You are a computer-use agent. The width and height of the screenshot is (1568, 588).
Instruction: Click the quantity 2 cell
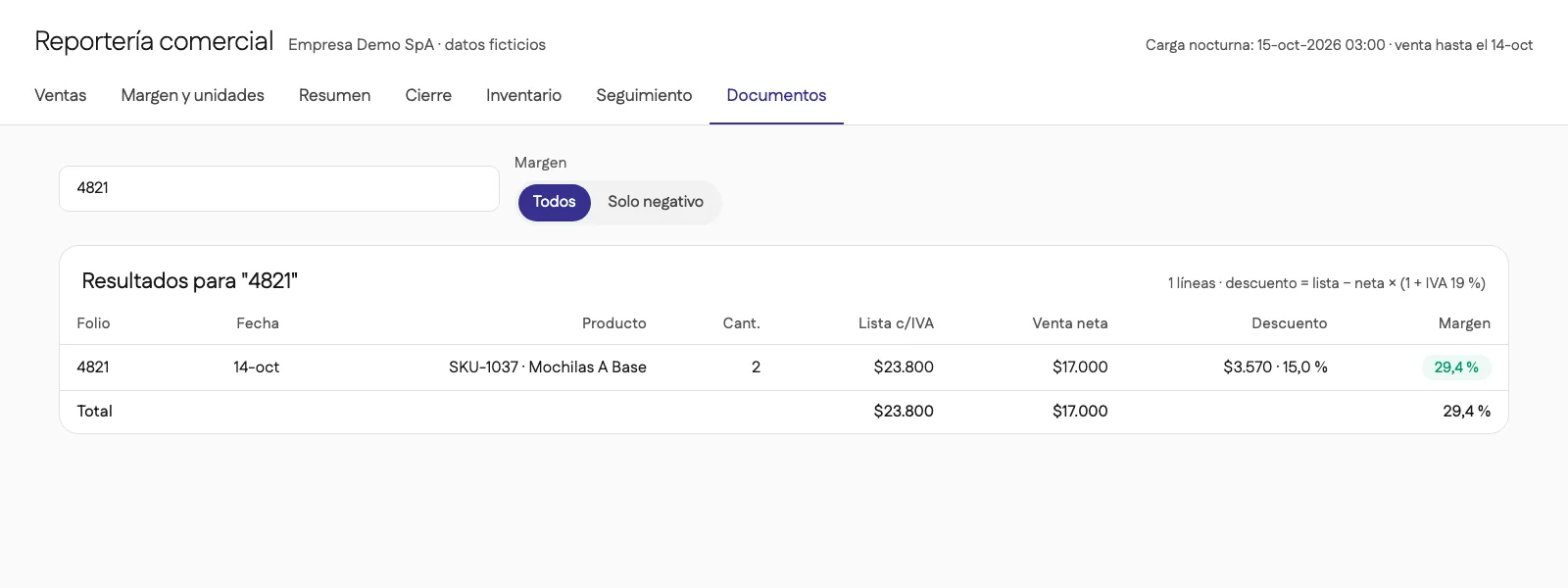tap(756, 367)
